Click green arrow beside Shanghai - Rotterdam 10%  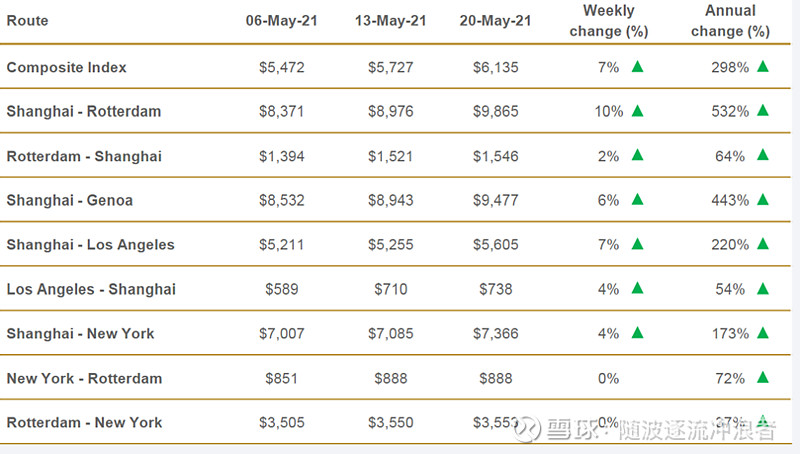(x=638, y=111)
